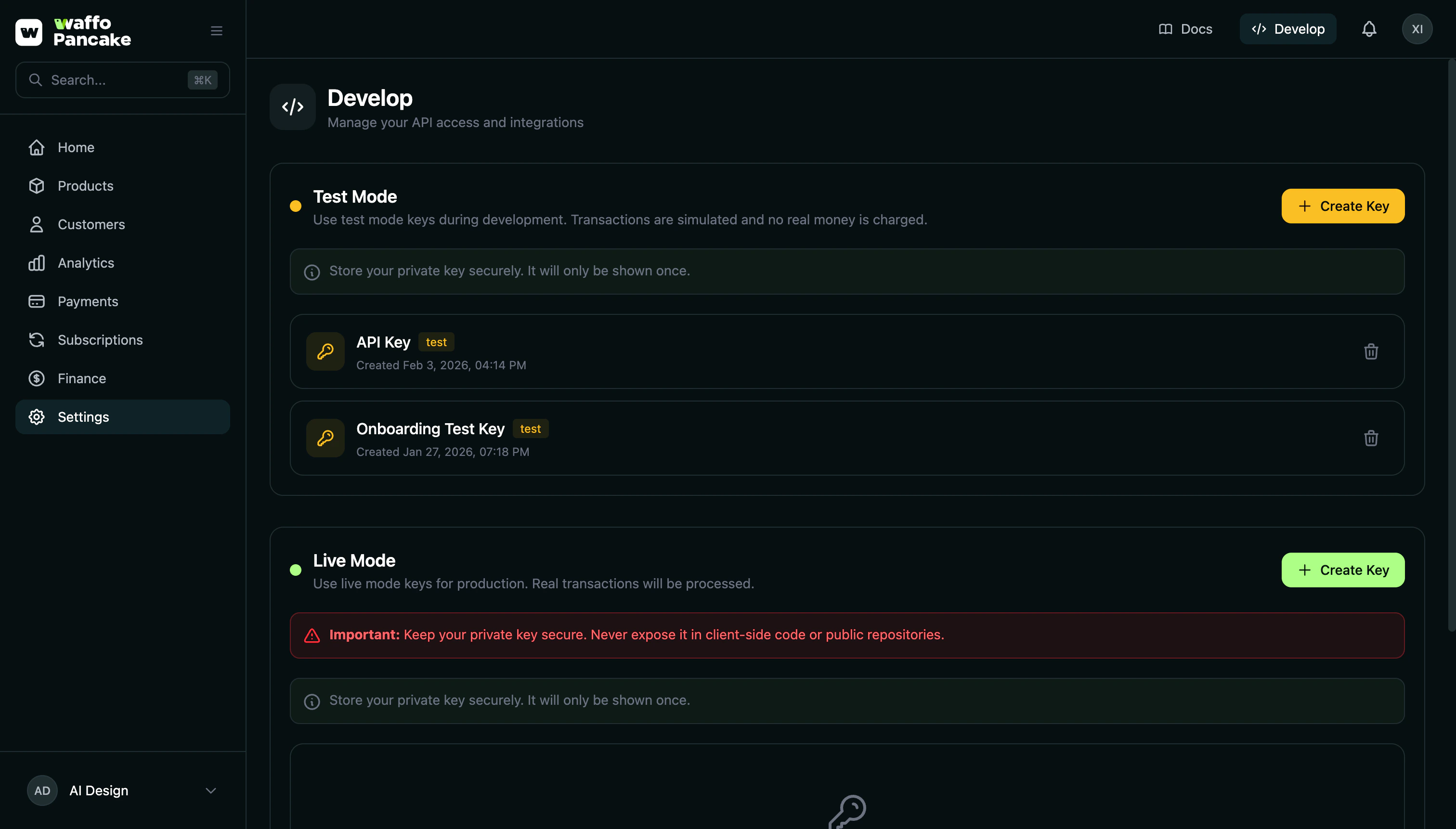Create a new Live Mode key

click(x=1342, y=570)
